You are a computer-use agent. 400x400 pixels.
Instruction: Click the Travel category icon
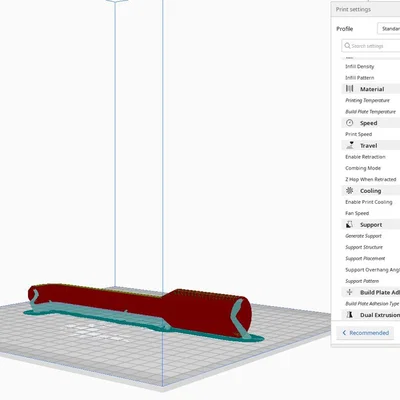(350, 145)
